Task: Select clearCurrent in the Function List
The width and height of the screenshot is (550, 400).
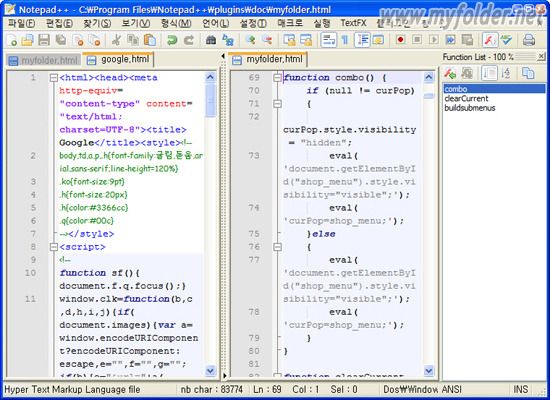Action: 466,98
